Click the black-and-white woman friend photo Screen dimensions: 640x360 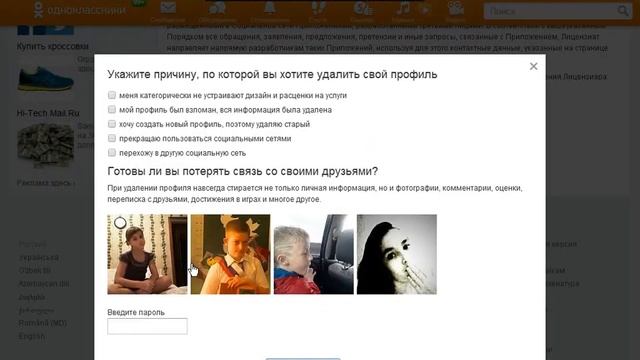397,254
